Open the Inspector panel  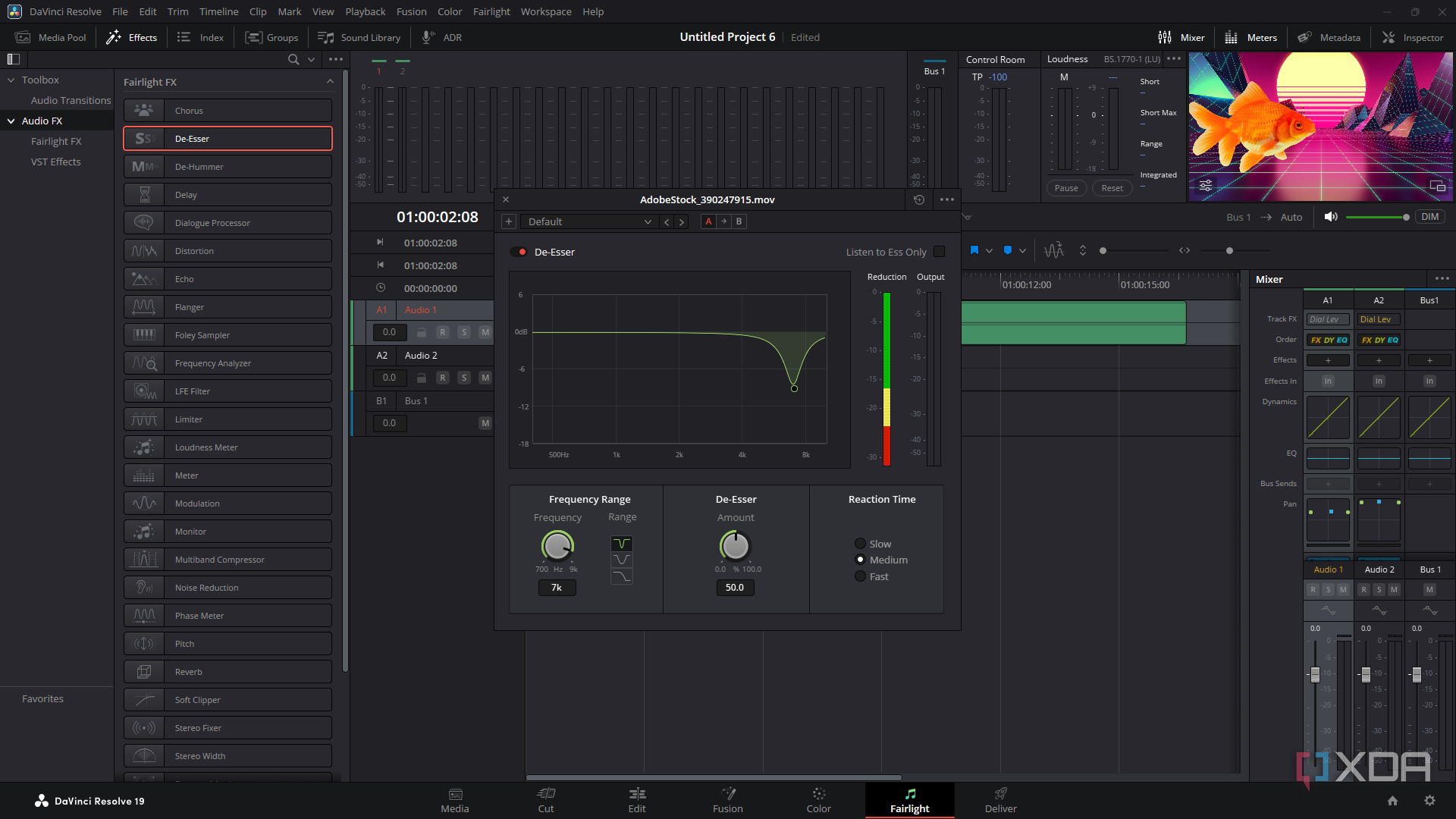(x=1413, y=37)
